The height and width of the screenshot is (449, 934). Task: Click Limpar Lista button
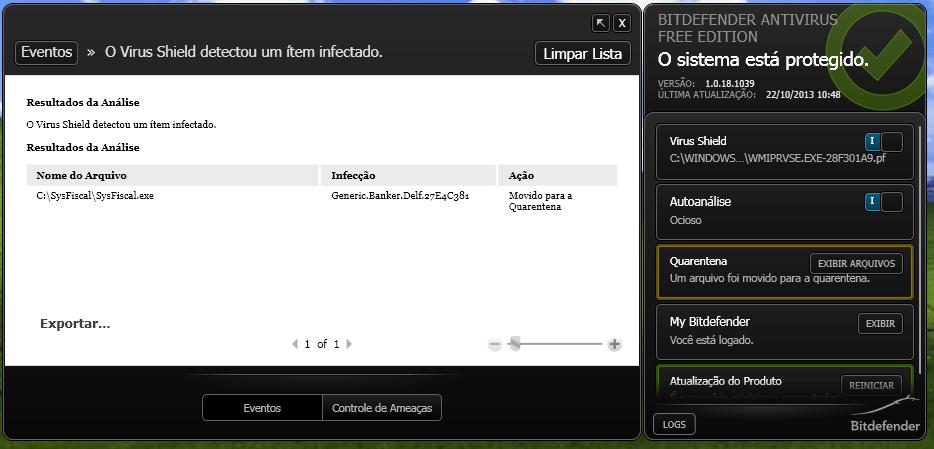point(583,54)
